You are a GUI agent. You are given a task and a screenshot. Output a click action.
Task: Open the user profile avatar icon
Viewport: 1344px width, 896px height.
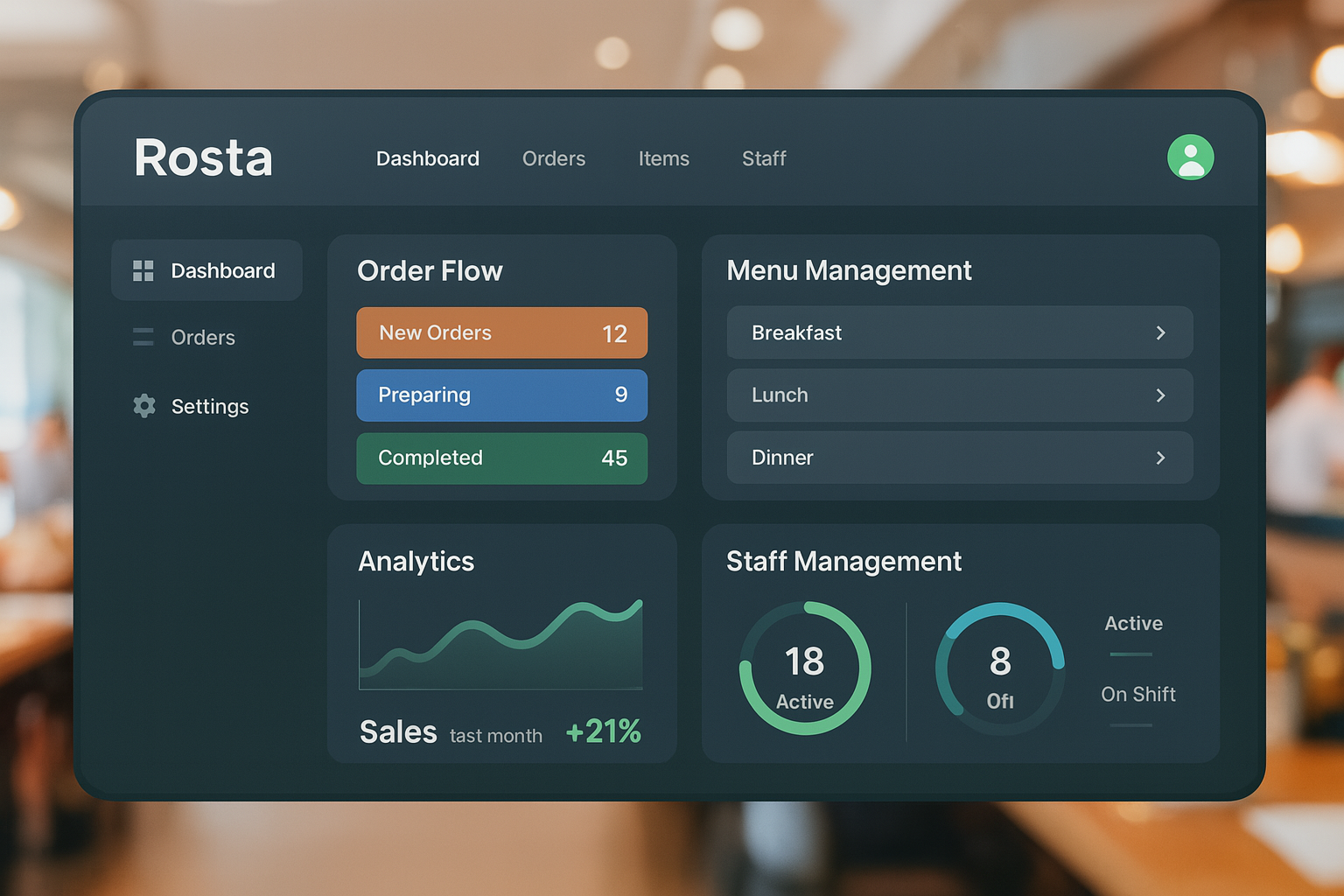tap(1190, 157)
